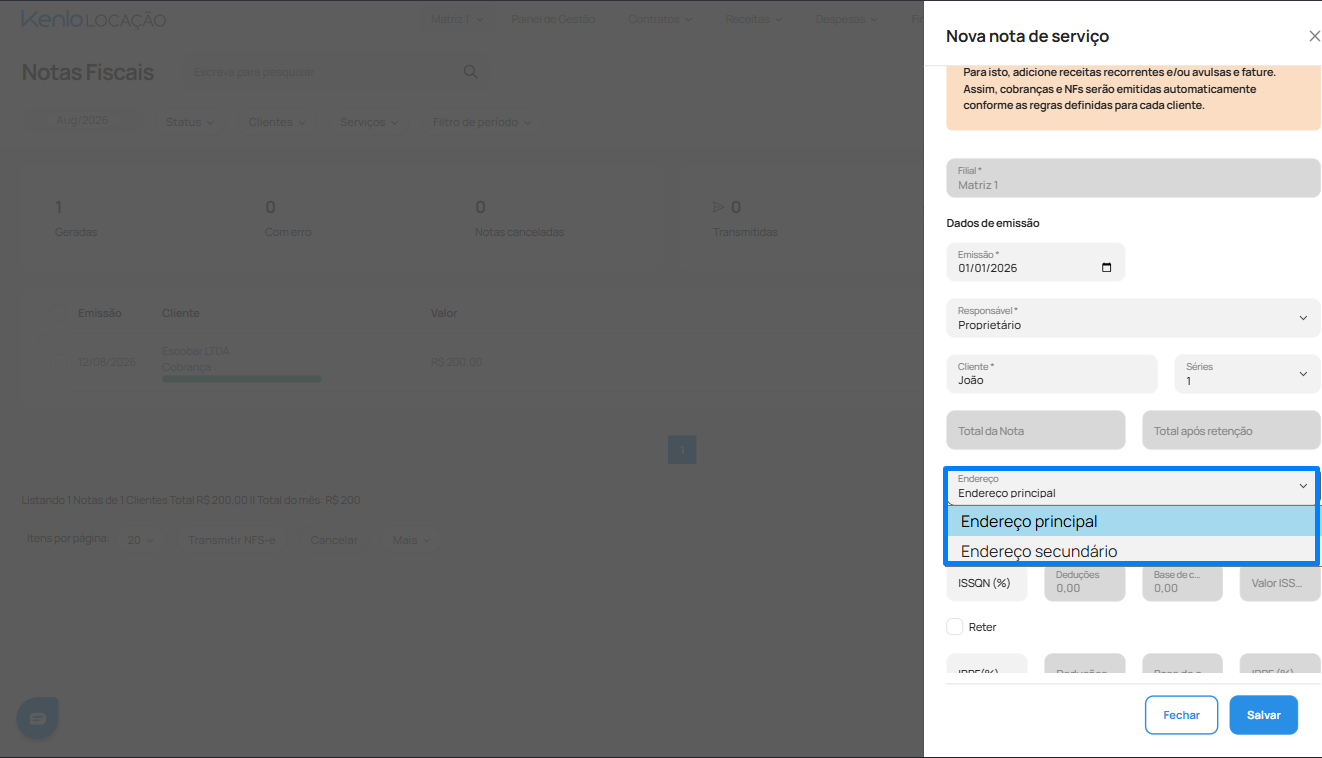The width and height of the screenshot is (1322, 758).
Task: Go to page 1 in pagination
Action: 682,450
